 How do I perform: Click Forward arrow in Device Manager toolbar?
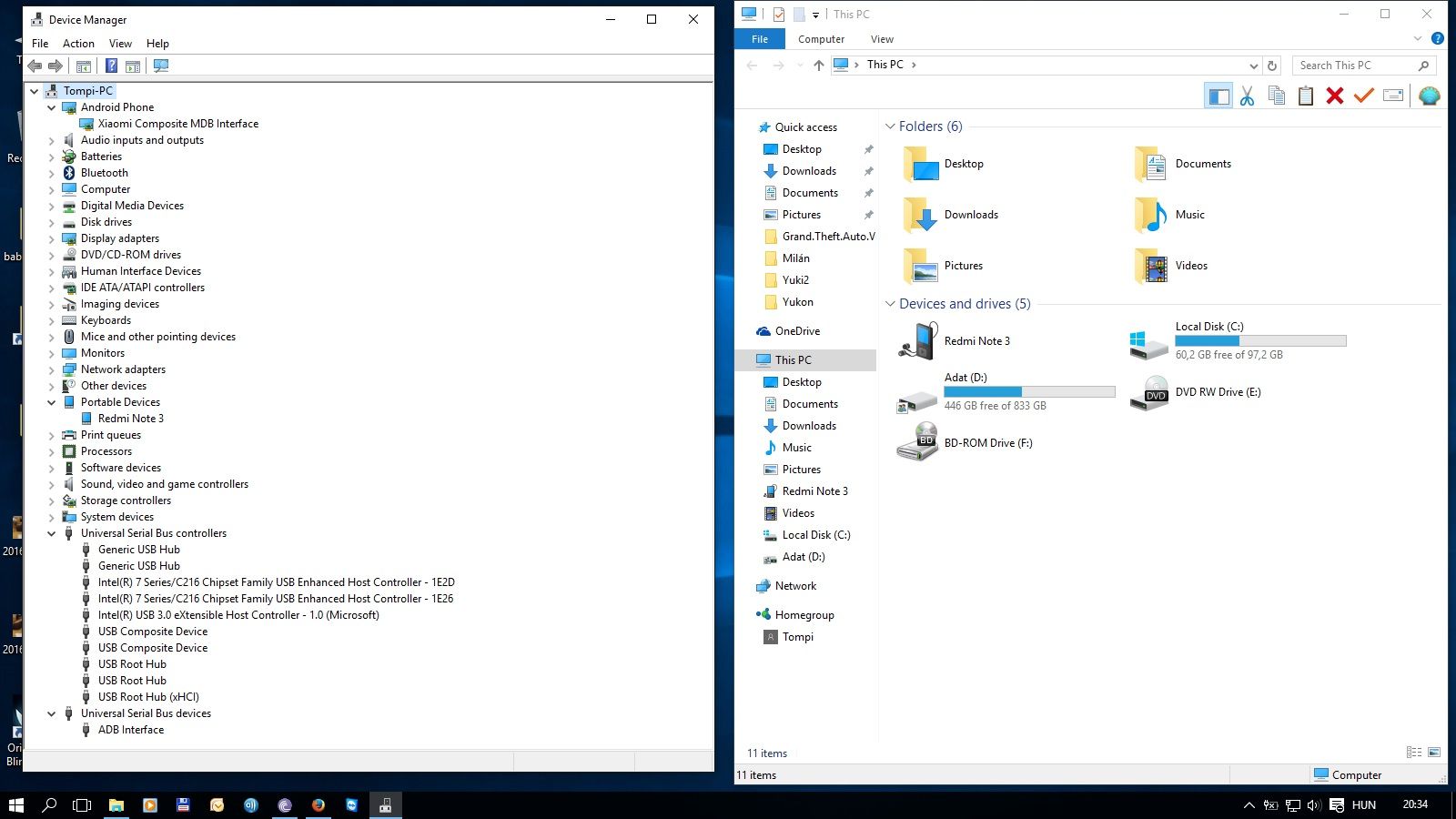[x=56, y=66]
